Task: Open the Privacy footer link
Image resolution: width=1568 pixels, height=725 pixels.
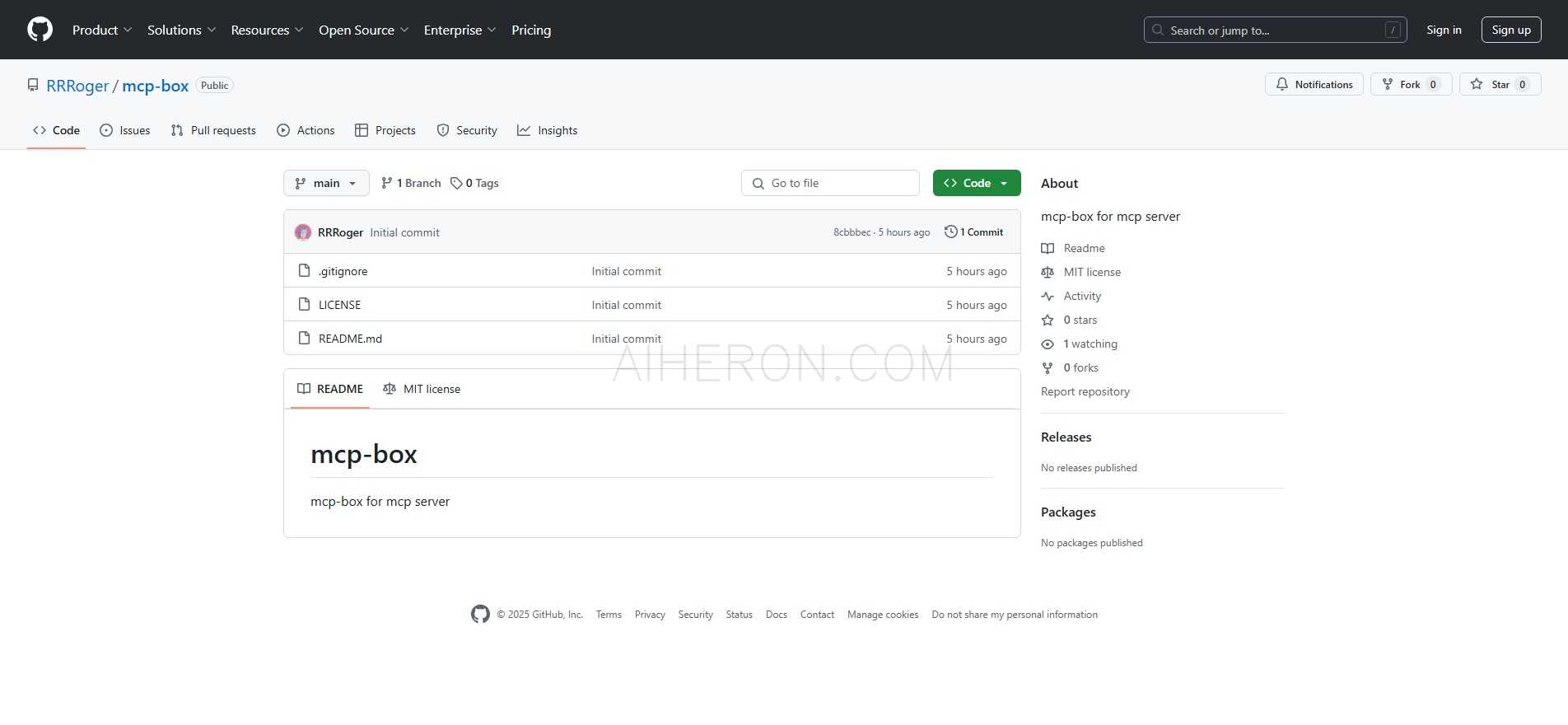Action: point(650,615)
